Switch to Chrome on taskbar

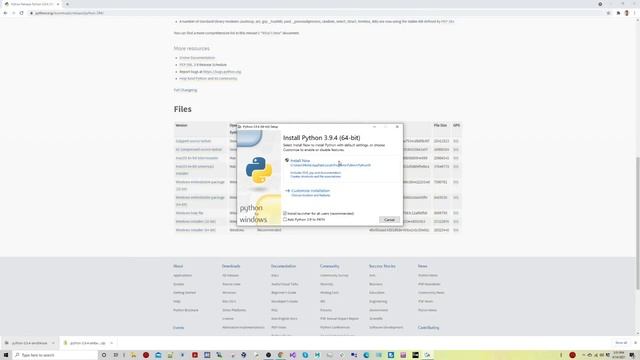click(280, 355)
